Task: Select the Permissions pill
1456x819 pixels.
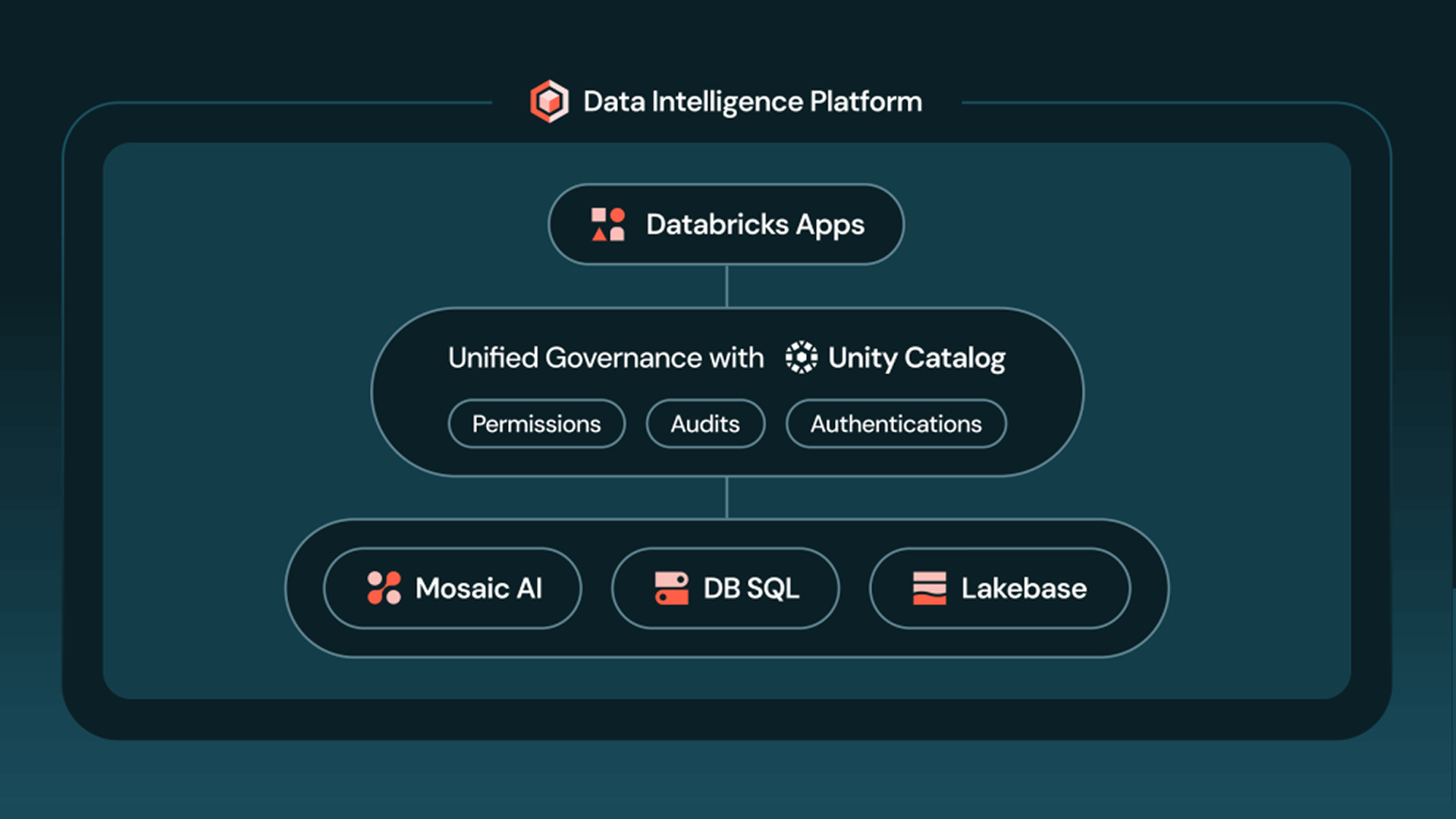Action: pyautogui.click(x=537, y=424)
